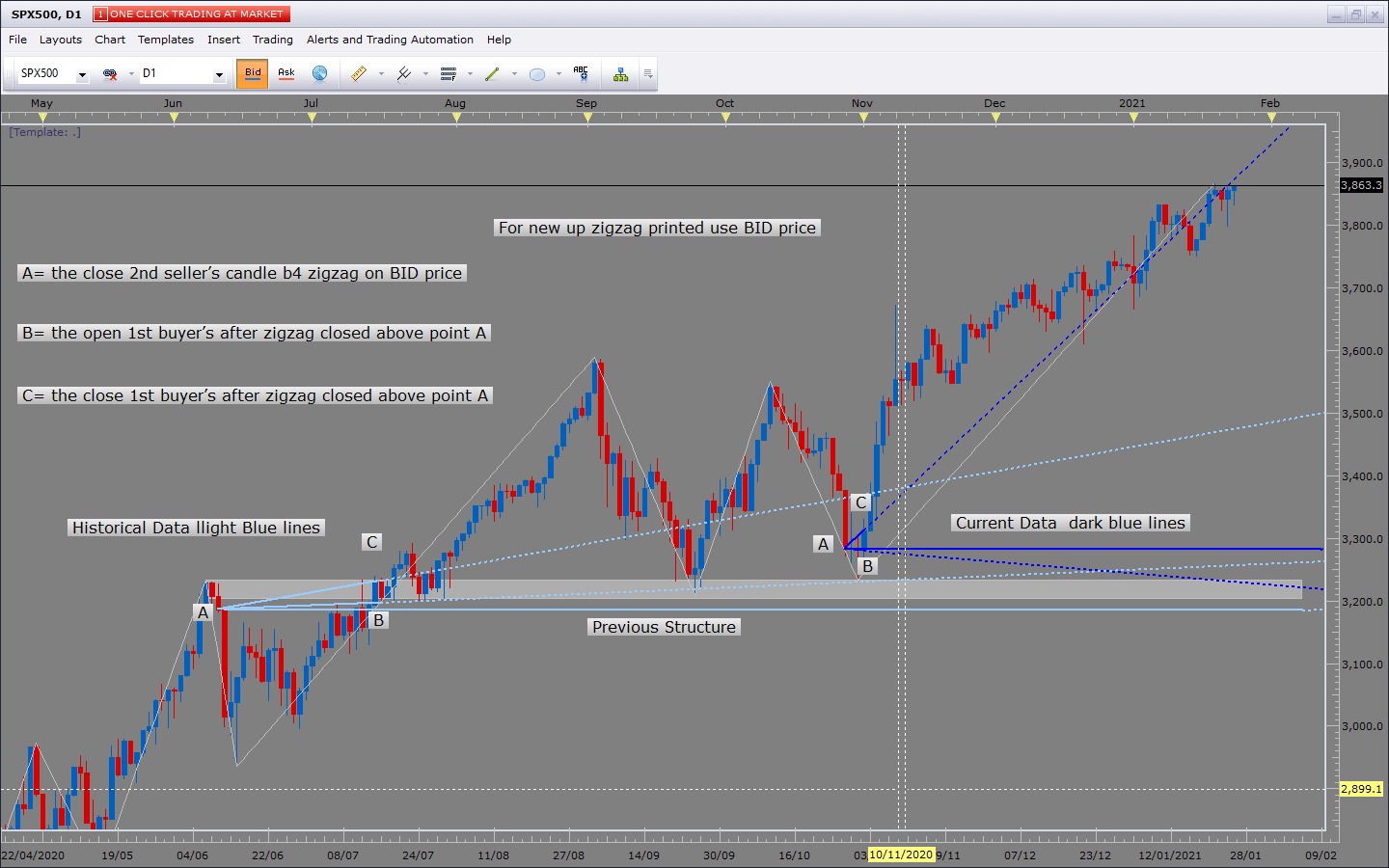Select the ruler measuring tool
The height and width of the screenshot is (868, 1389).
(359, 73)
